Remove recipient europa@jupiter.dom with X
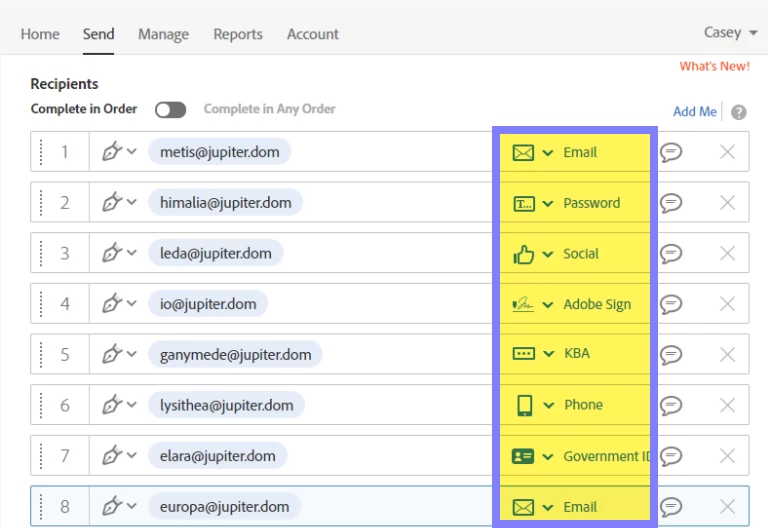This screenshot has height=528, width=768. [x=727, y=506]
